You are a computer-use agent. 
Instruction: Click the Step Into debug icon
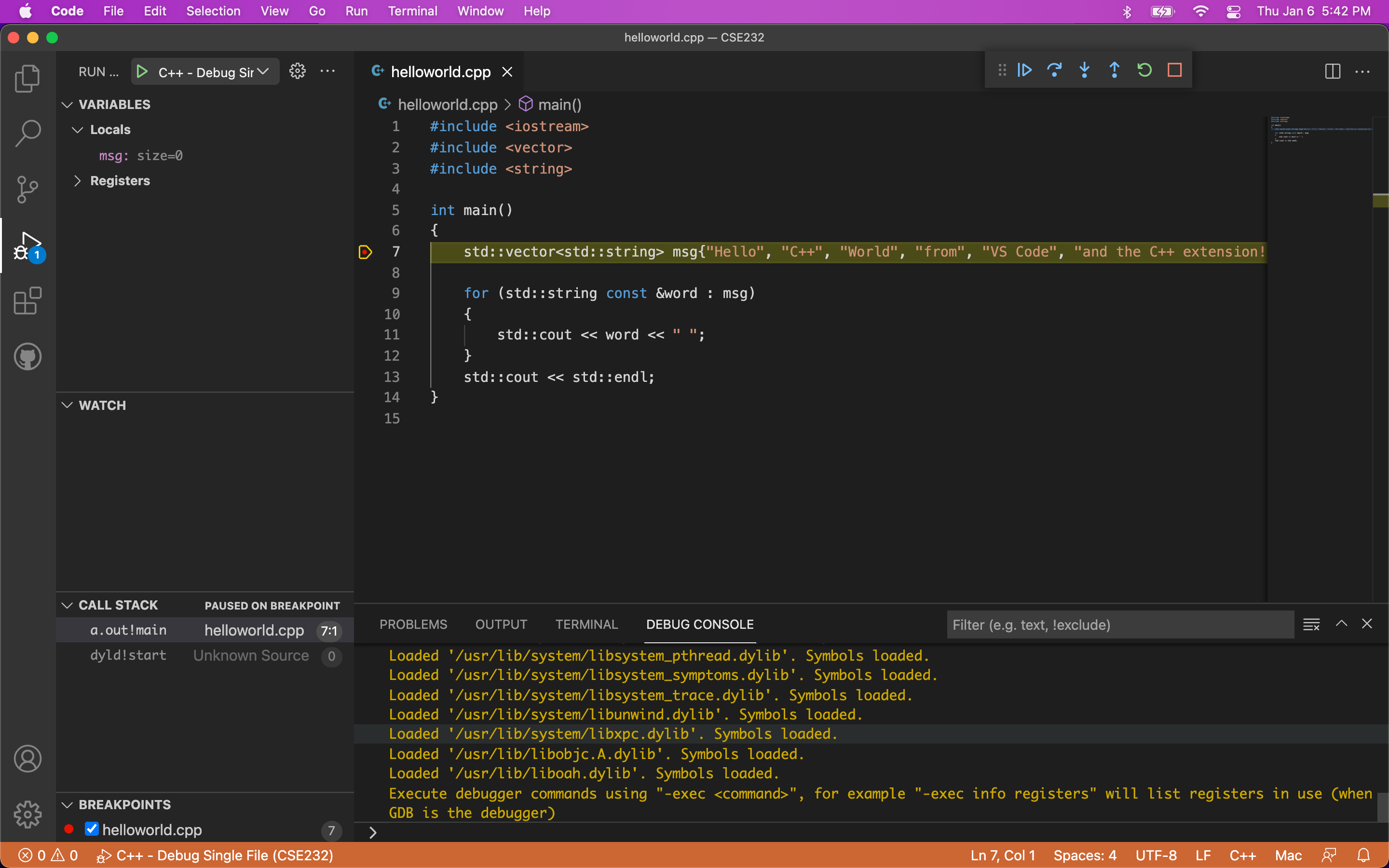1084,70
